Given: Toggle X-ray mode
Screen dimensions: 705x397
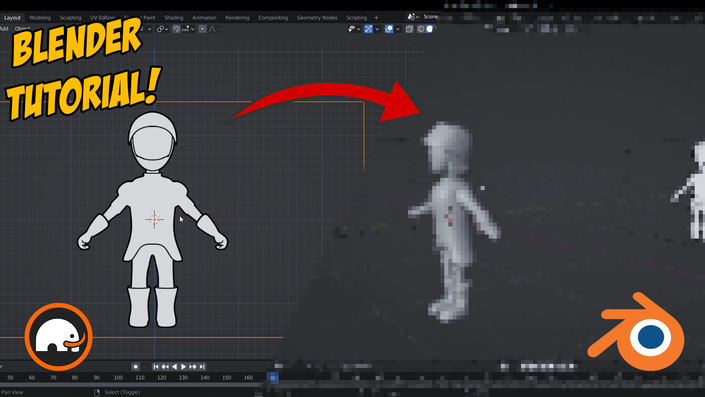Looking at the screenshot, I should click(x=409, y=29).
